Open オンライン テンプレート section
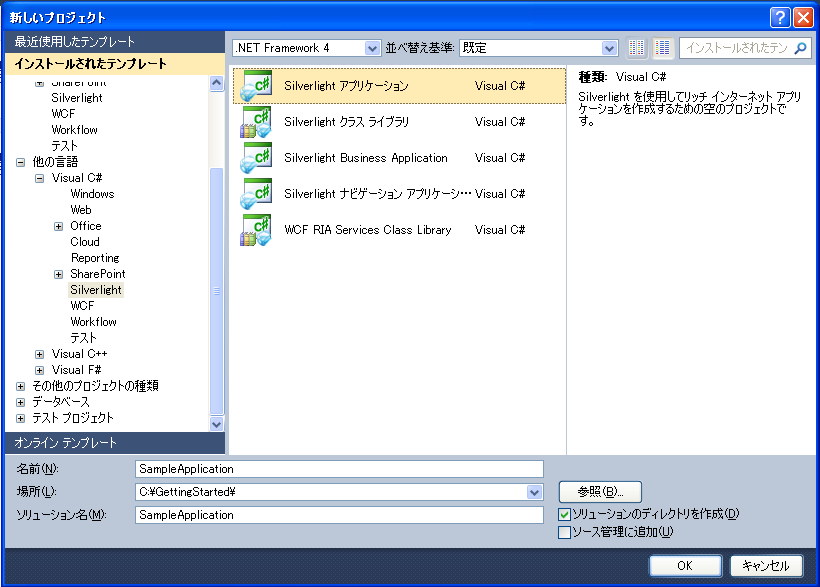This screenshot has width=820, height=587. click(115, 443)
